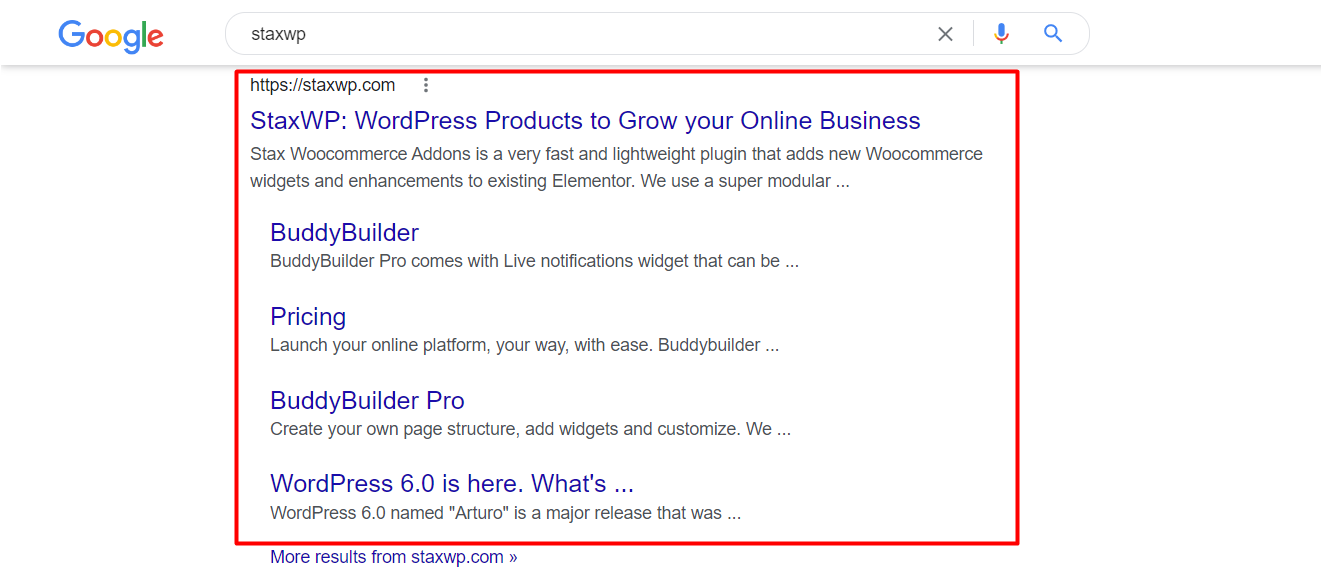Click the BuddyBuilder Pro snippet text
The height and width of the screenshot is (585, 1321).
[x=530, y=429]
